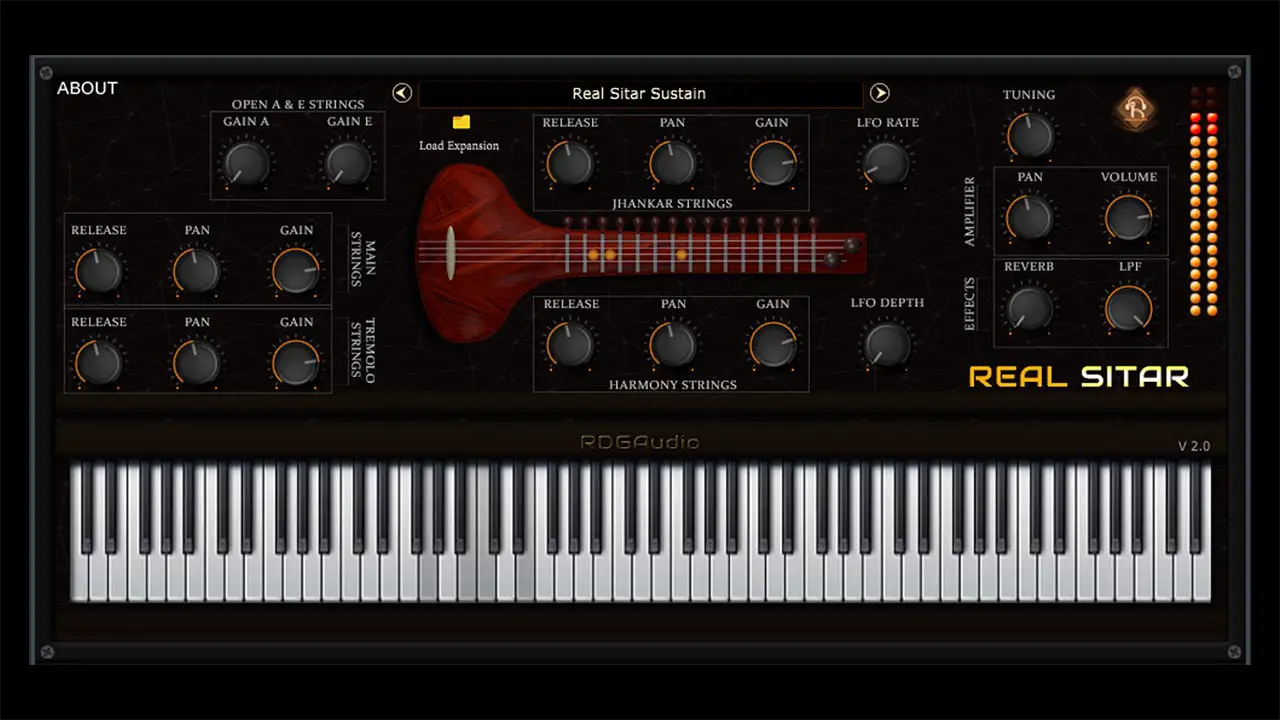The height and width of the screenshot is (720, 1280).
Task: Click the Harmony Strings GAIN knob
Action: pos(773,345)
